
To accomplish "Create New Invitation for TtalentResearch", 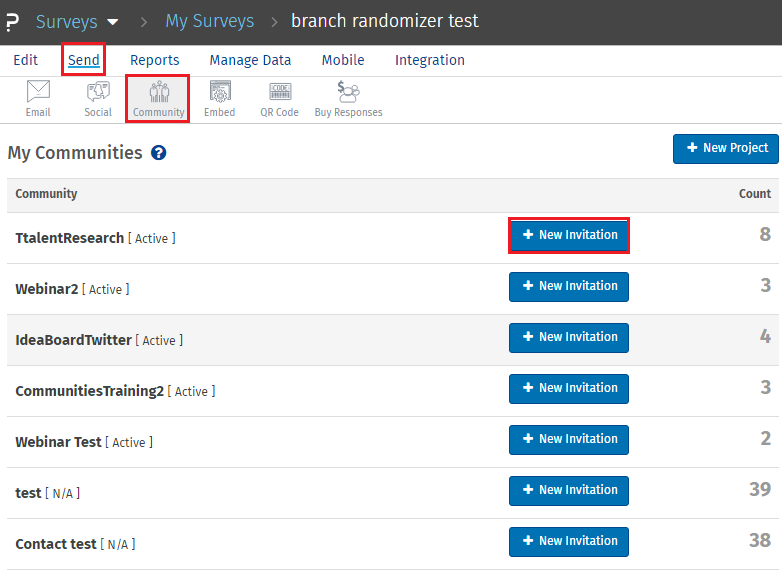I will pyautogui.click(x=569, y=235).
